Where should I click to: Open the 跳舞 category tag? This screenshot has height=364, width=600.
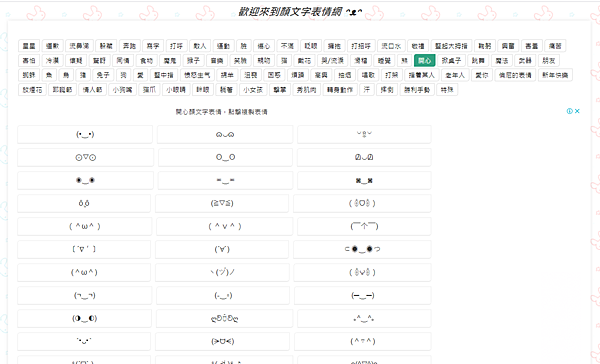click(x=478, y=60)
